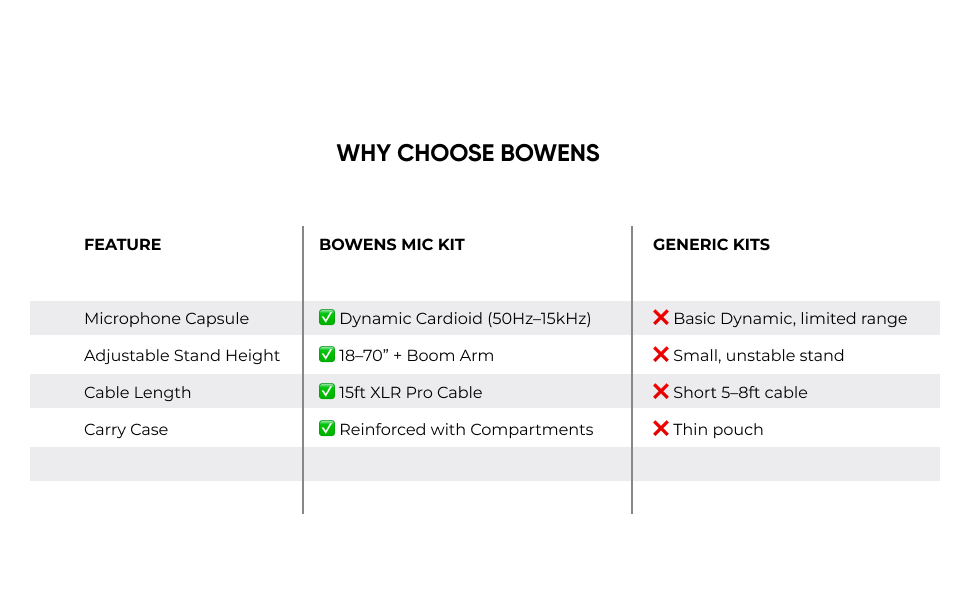Select the BOWENS MIC KIT column header
The width and height of the screenshot is (970, 600).
[x=392, y=245]
